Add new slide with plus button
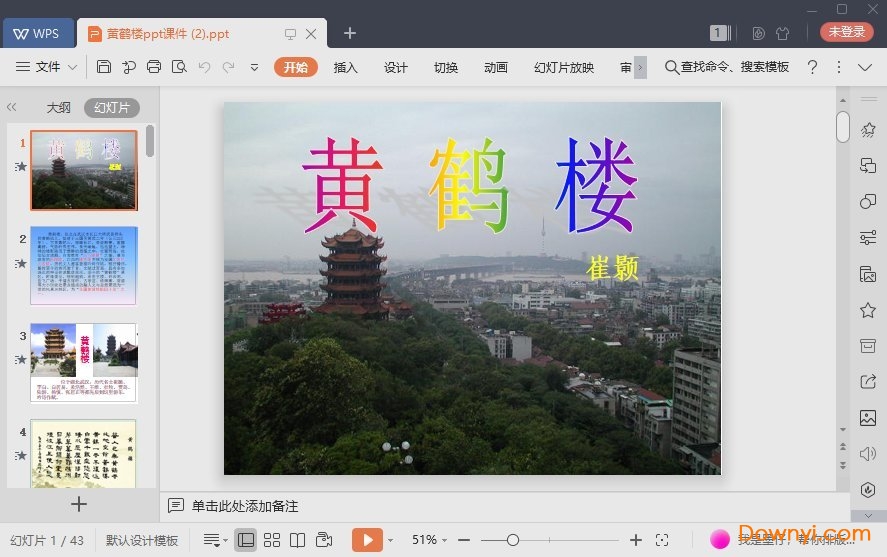 click(x=79, y=504)
